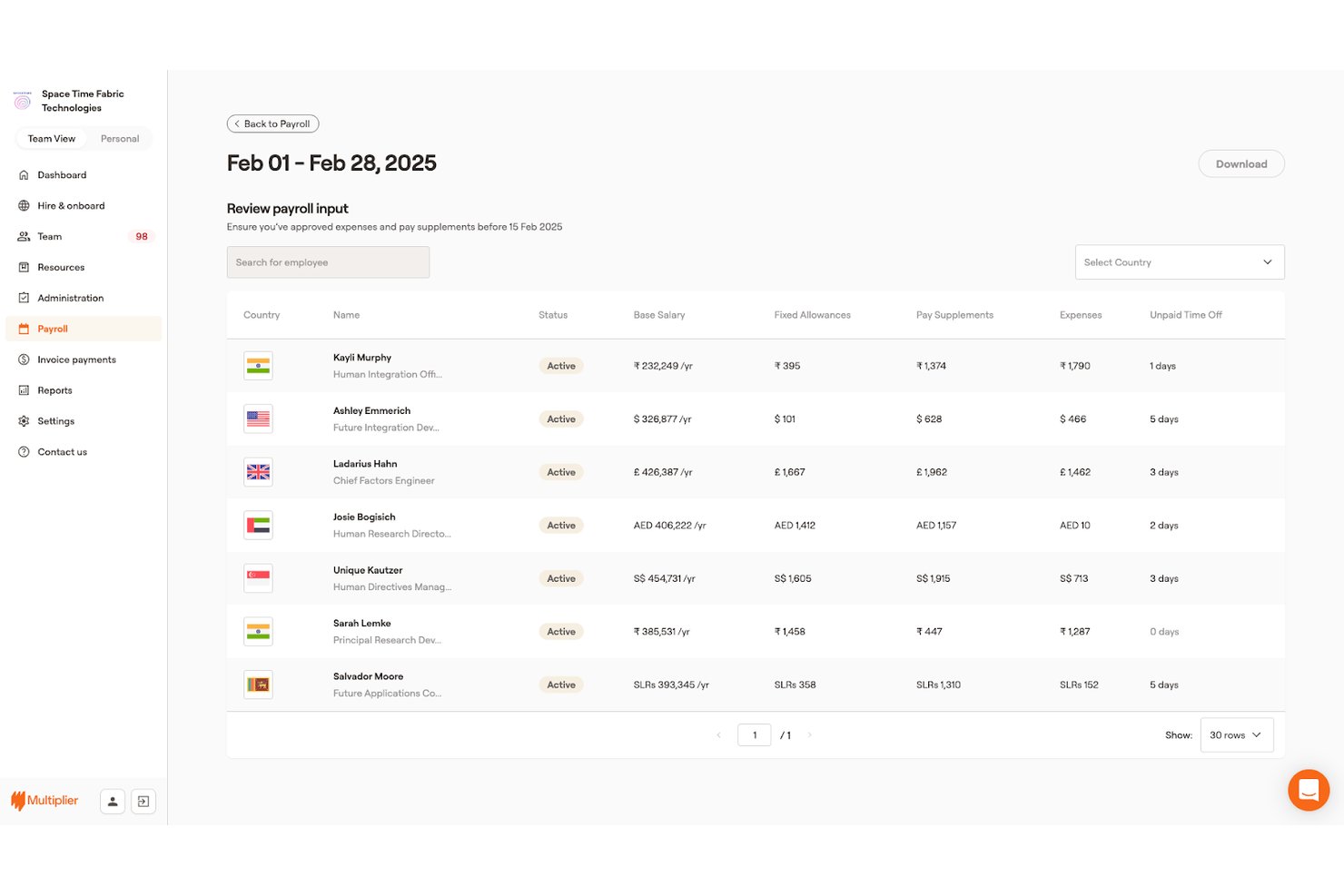The width and height of the screenshot is (1344, 896).
Task: Click the Space Time Fabric company logo
Action: [x=23, y=101]
